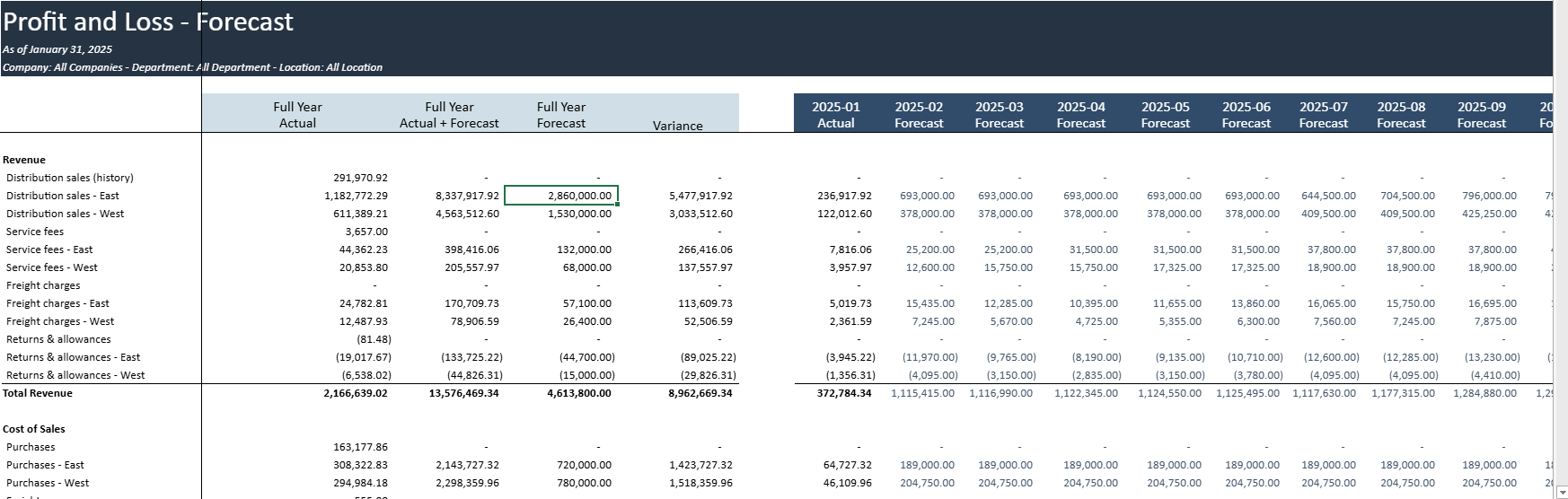Screen dimensions: 1568x499
Task: Select Total Revenue value 2,166,639.02
Action: click(356, 393)
